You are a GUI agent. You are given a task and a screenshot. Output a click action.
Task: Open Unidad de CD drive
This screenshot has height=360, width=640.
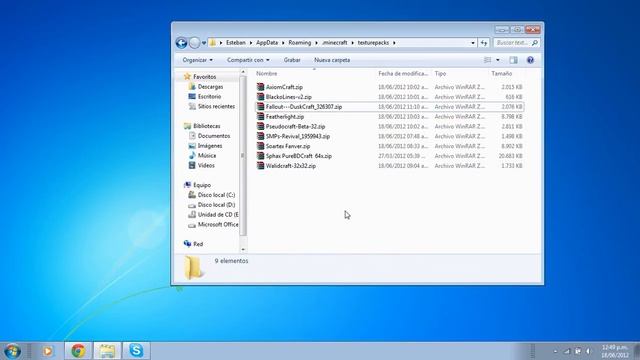[218, 214]
